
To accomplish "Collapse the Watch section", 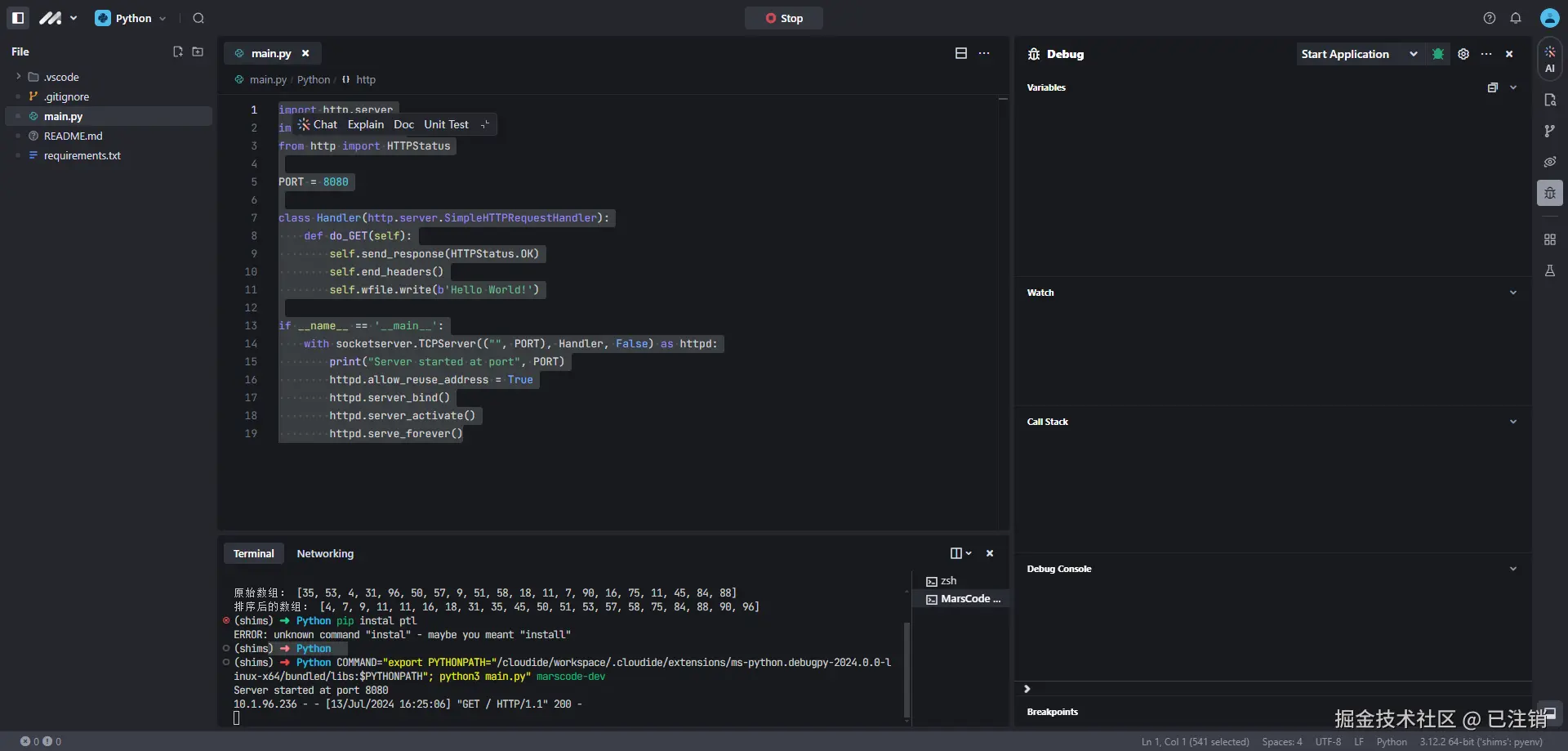I will coord(1513,293).
